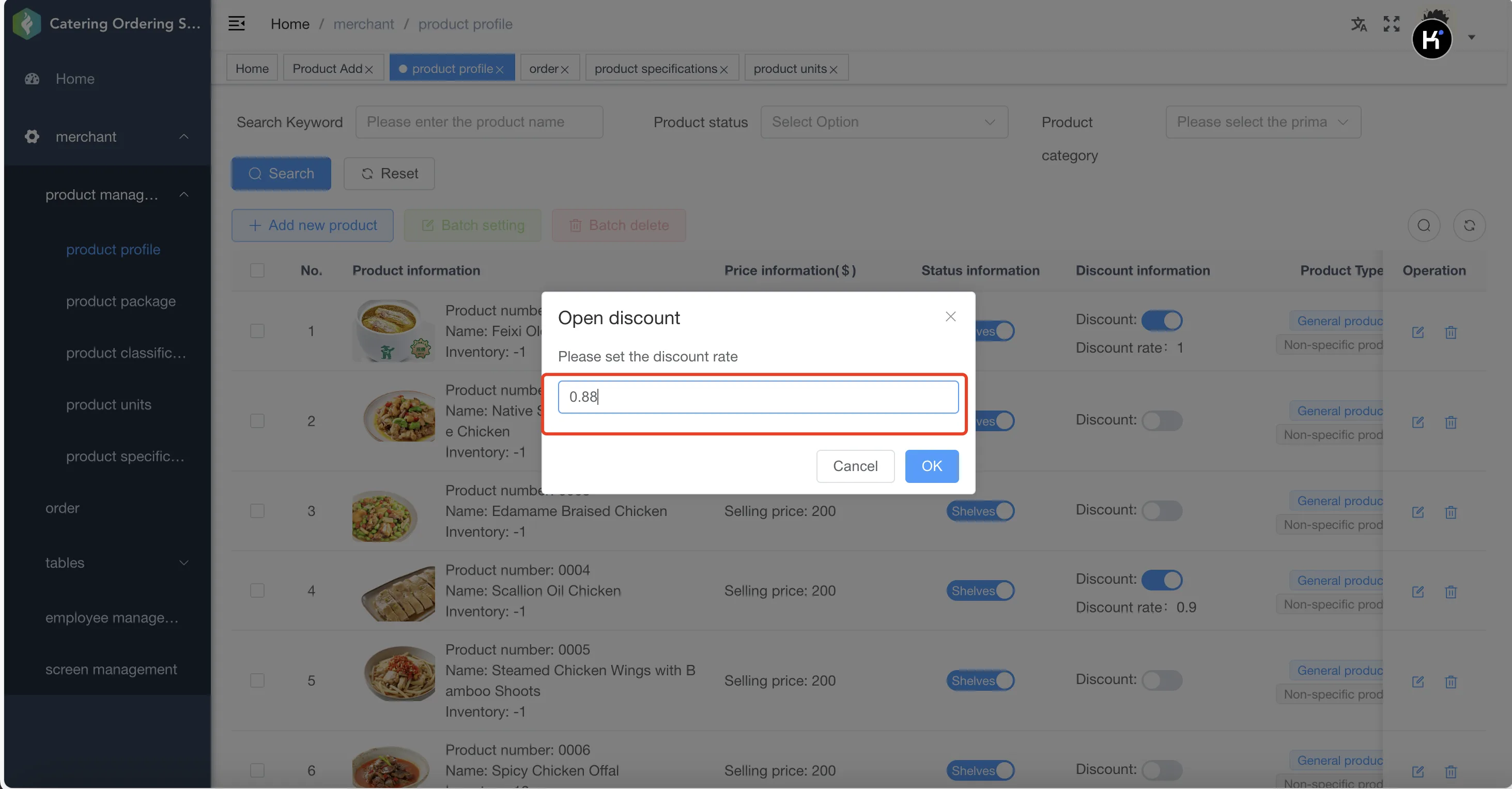Close the product profile tab
Viewport: 1512px width, 789px height.
coord(500,69)
